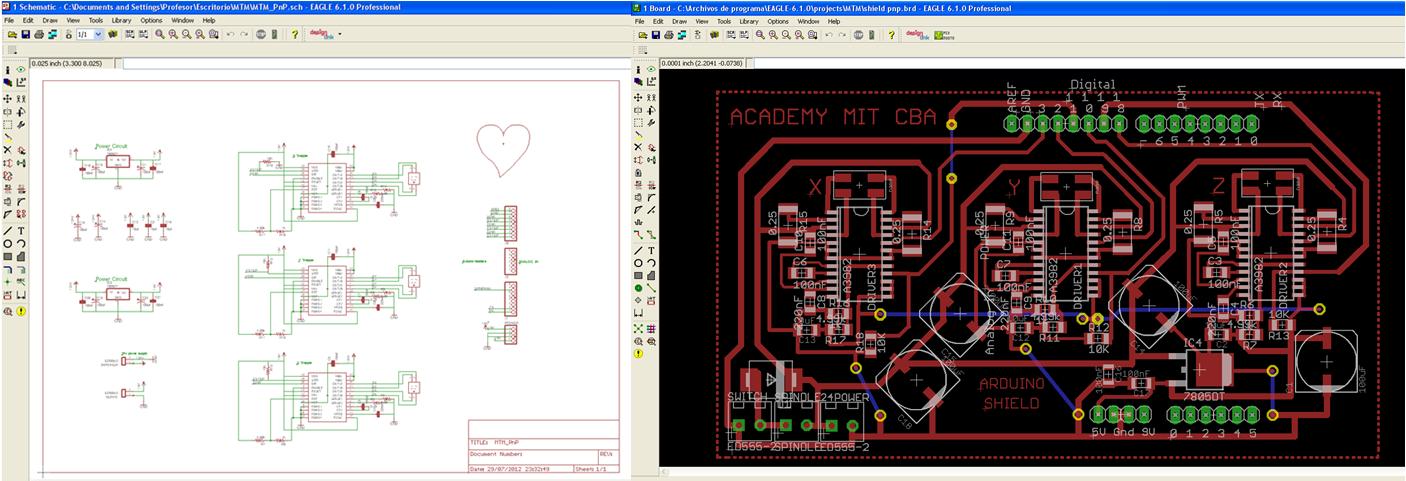Image resolution: width=1406 pixels, height=481 pixels.
Task: Open the grid settings icon in Board window
Action: [x=643, y=49]
